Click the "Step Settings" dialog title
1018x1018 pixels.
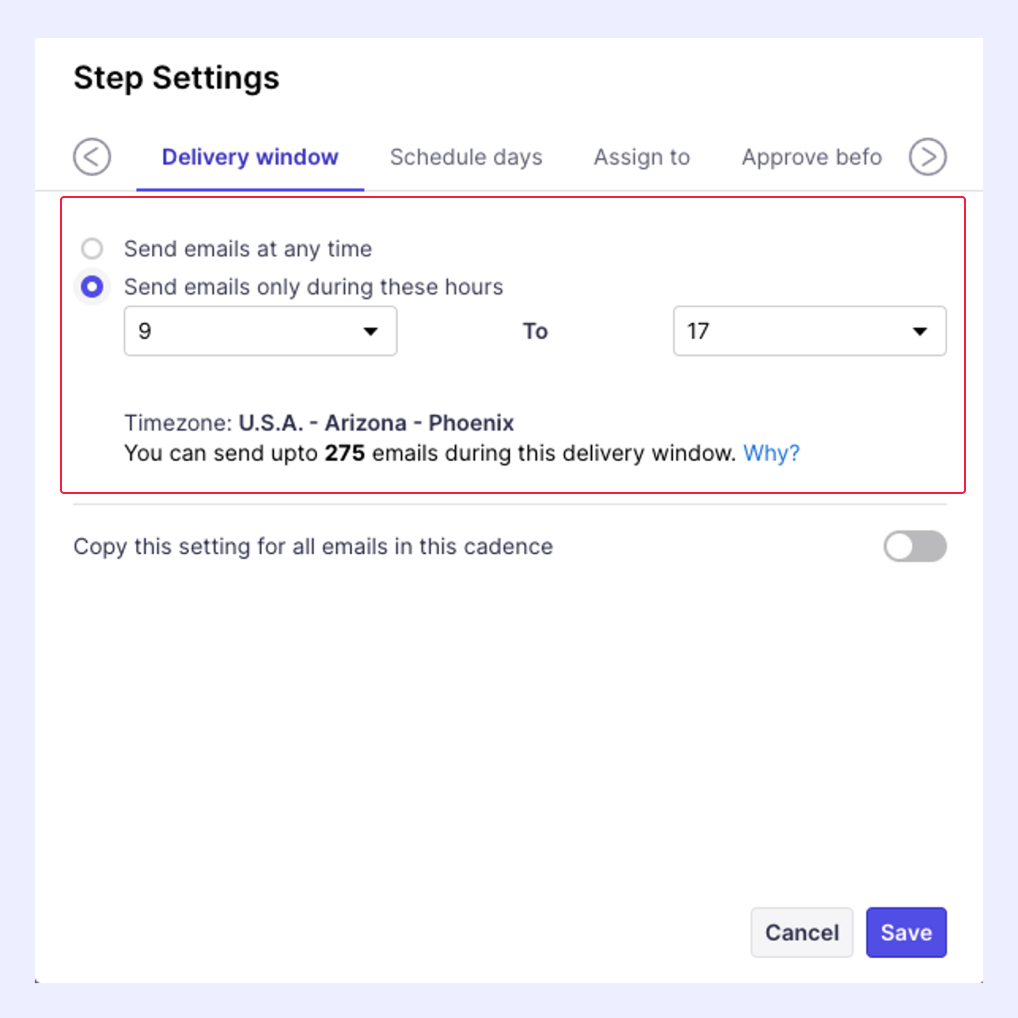tap(176, 78)
